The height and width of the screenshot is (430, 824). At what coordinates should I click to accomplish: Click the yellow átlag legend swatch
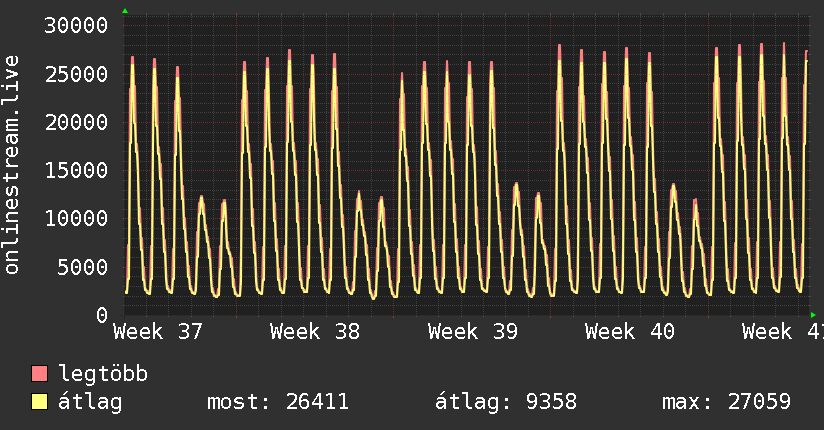39,401
